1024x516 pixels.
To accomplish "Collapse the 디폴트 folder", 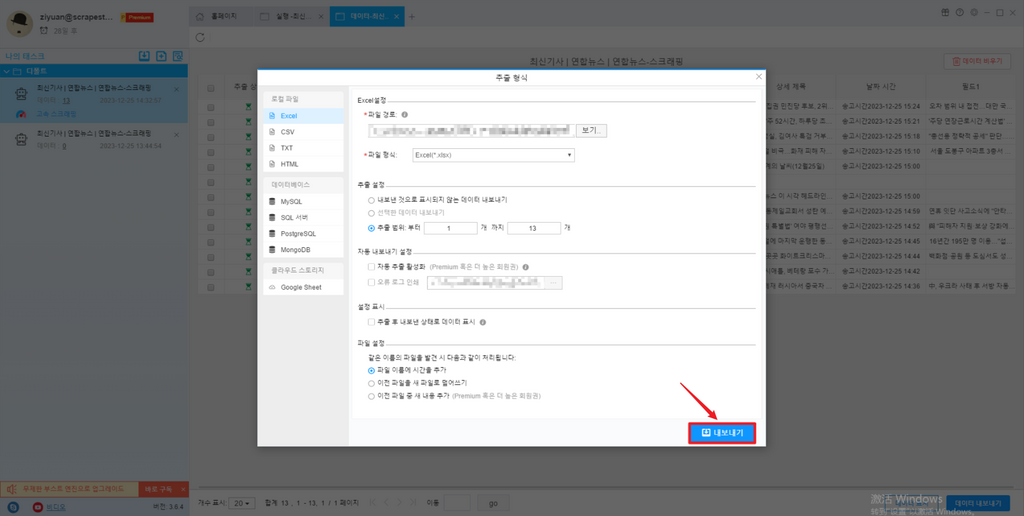I will tap(7, 71).
